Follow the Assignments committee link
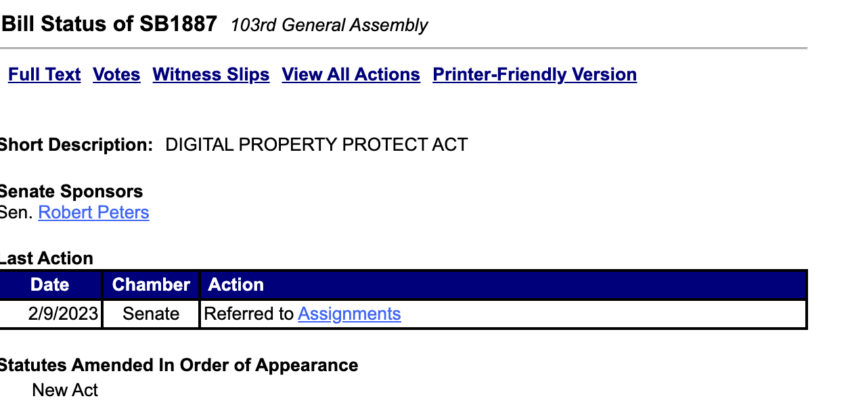 coord(349,314)
